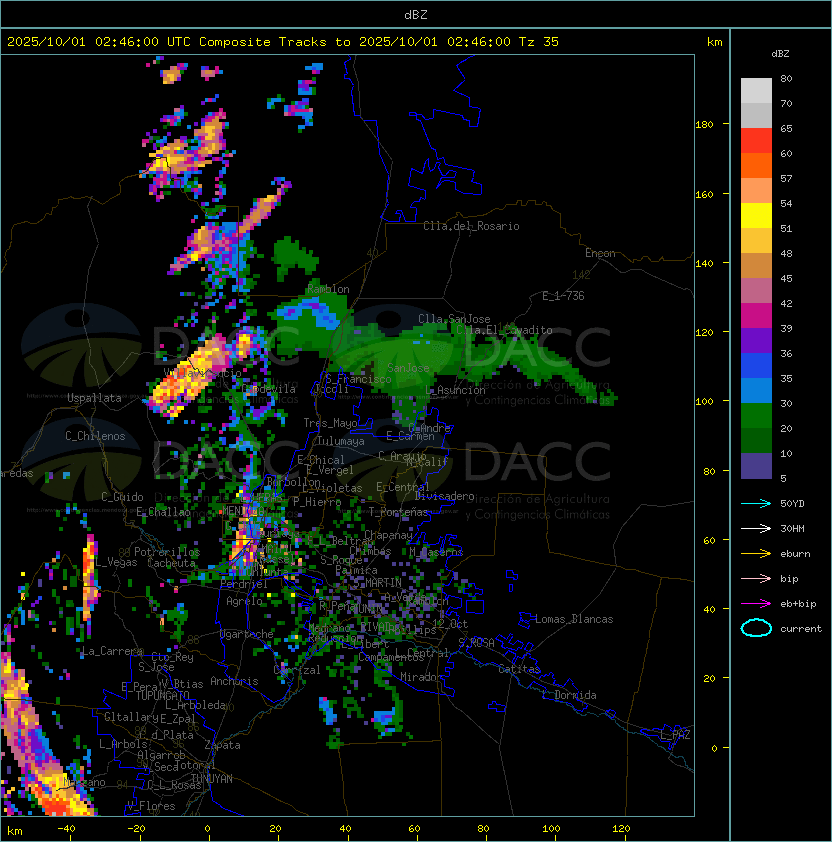The width and height of the screenshot is (832, 842).
Task: Click the 'Mirador' map label
Action: [422, 677]
